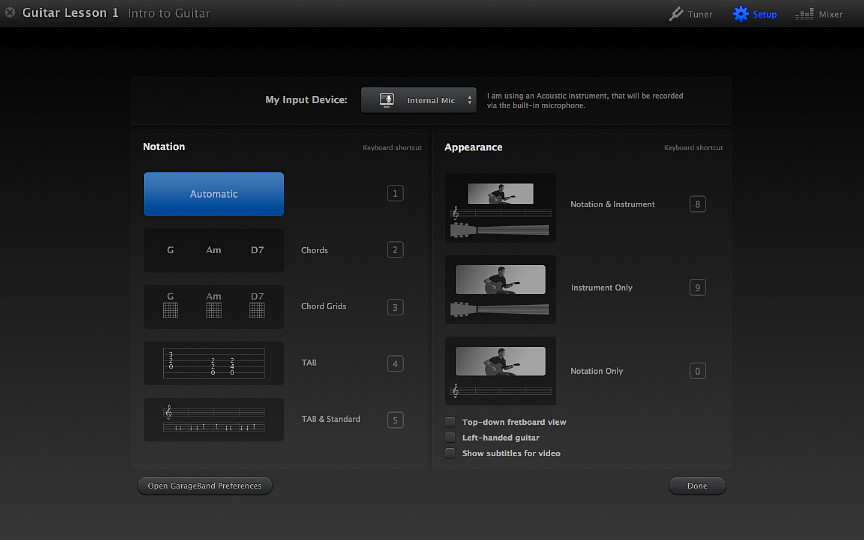
Task: Choose Notation & Instrument appearance thumbnail
Action: (x=500, y=208)
